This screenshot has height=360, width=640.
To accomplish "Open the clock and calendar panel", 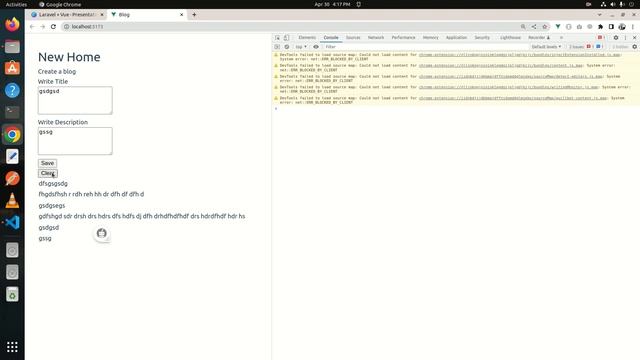I will point(332,4).
